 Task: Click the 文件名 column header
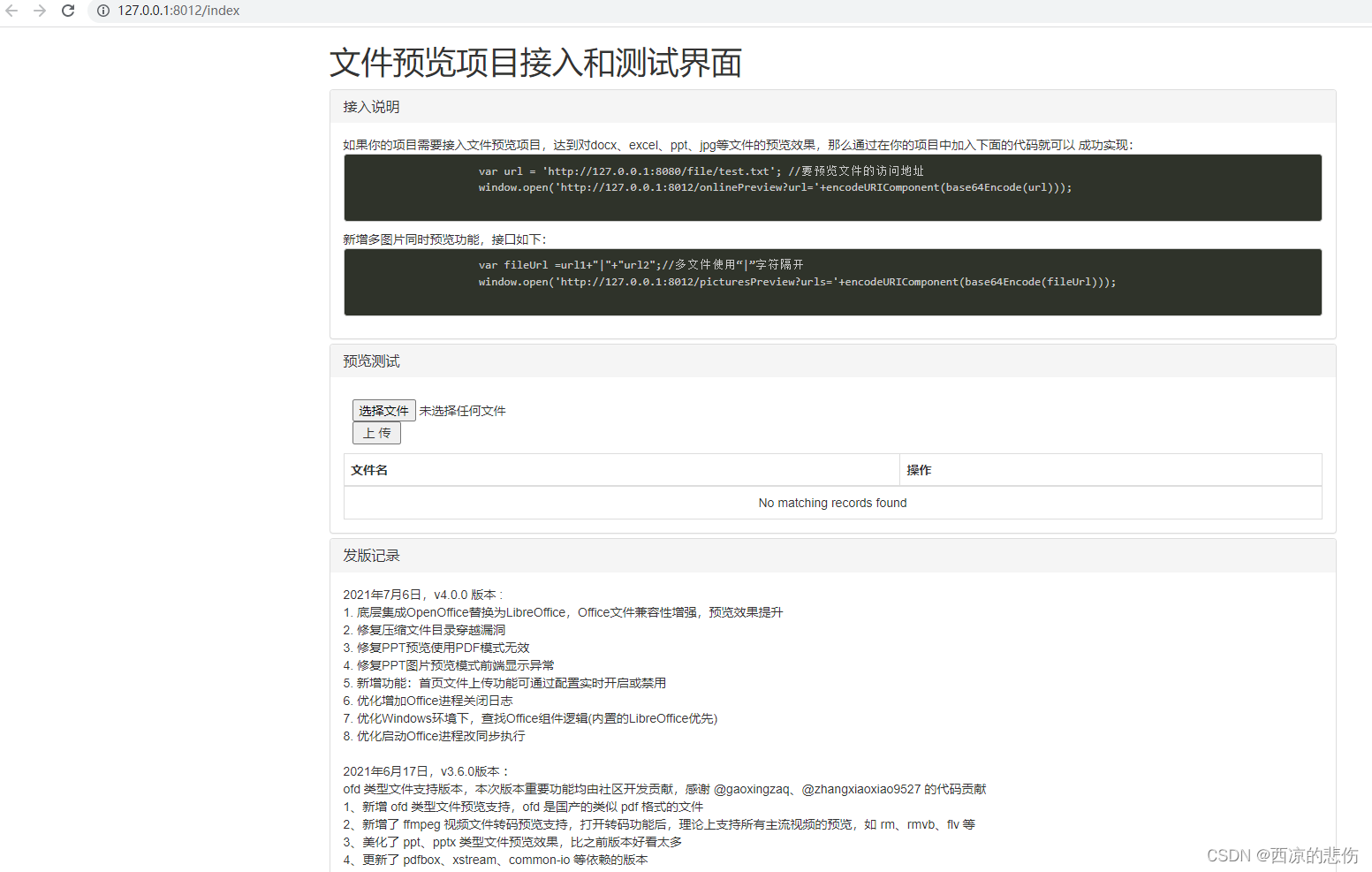click(621, 470)
